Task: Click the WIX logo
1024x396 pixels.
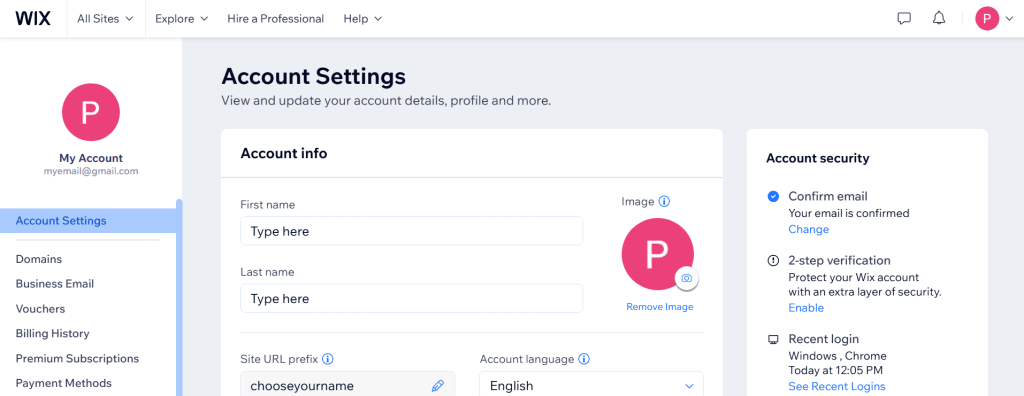Action: 33,18
